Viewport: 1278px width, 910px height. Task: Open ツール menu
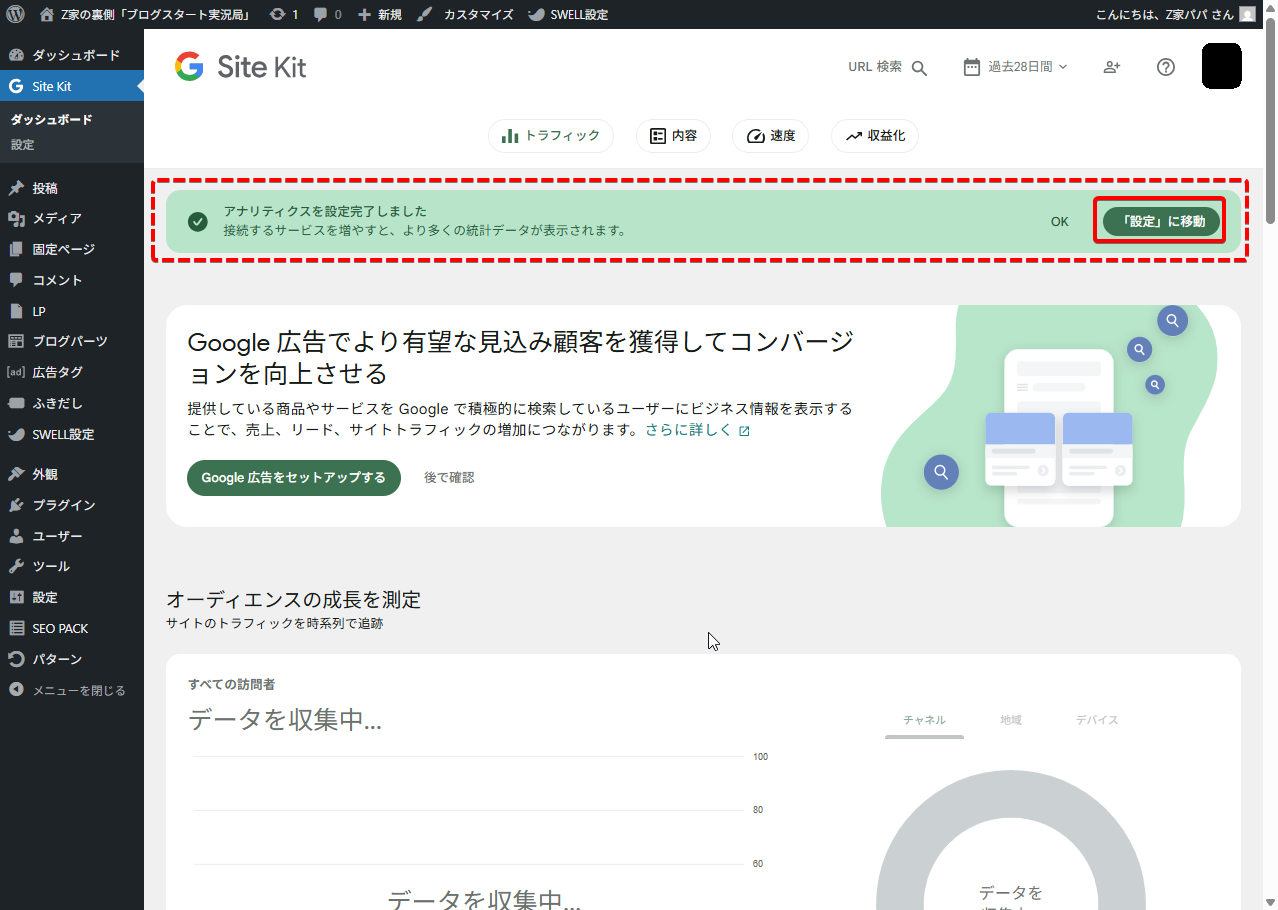[72, 566]
